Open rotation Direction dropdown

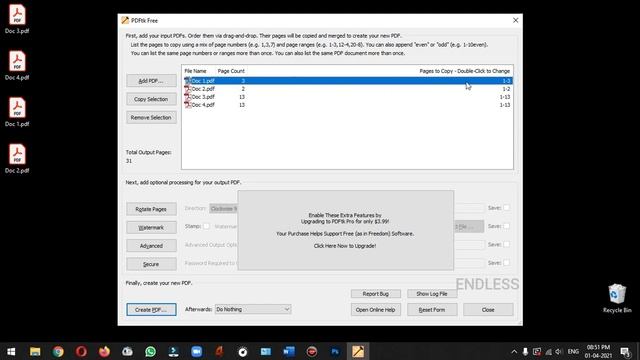(224, 209)
